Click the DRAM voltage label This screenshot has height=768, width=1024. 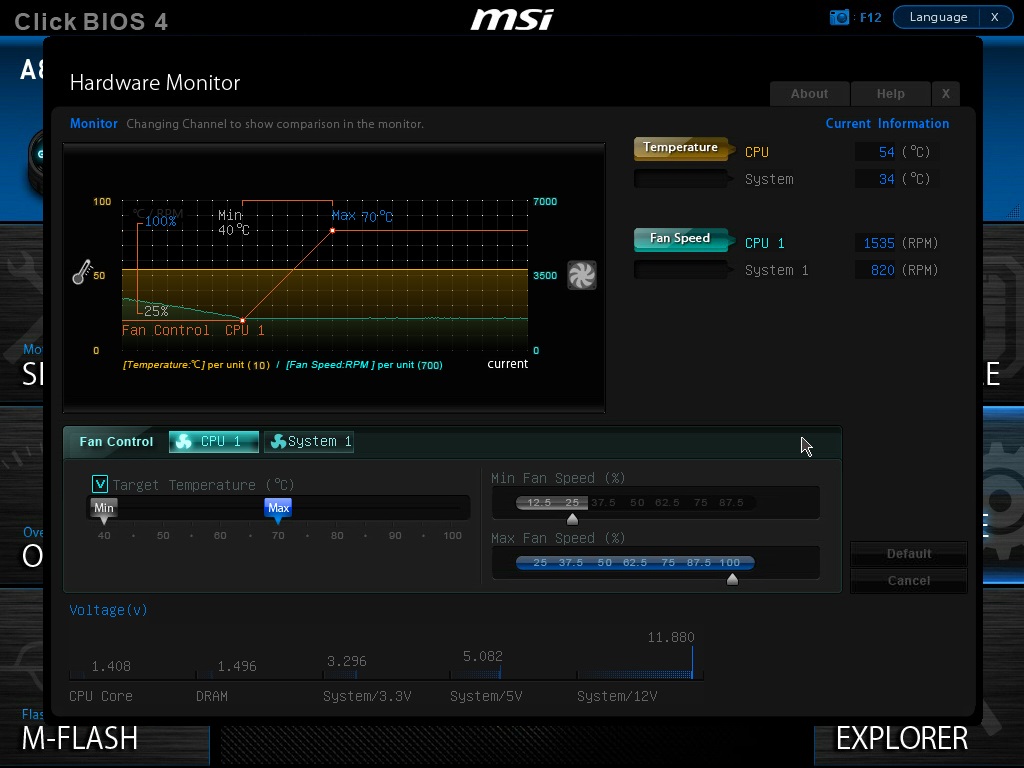pyautogui.click(x=212, y=696)
